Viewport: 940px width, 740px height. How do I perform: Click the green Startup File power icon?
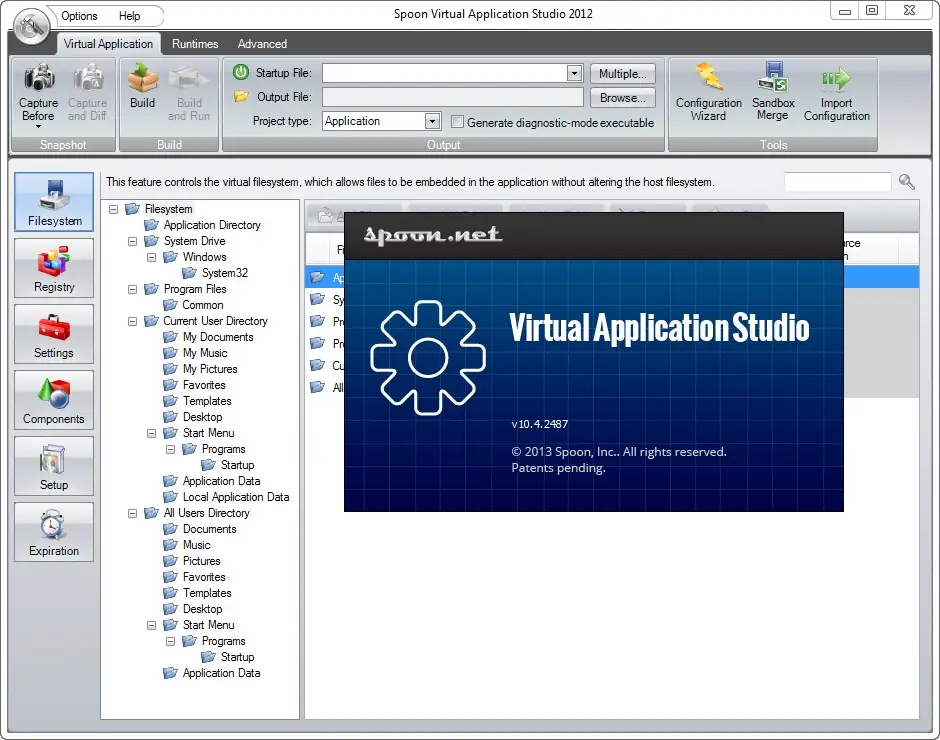pos(241,73)
